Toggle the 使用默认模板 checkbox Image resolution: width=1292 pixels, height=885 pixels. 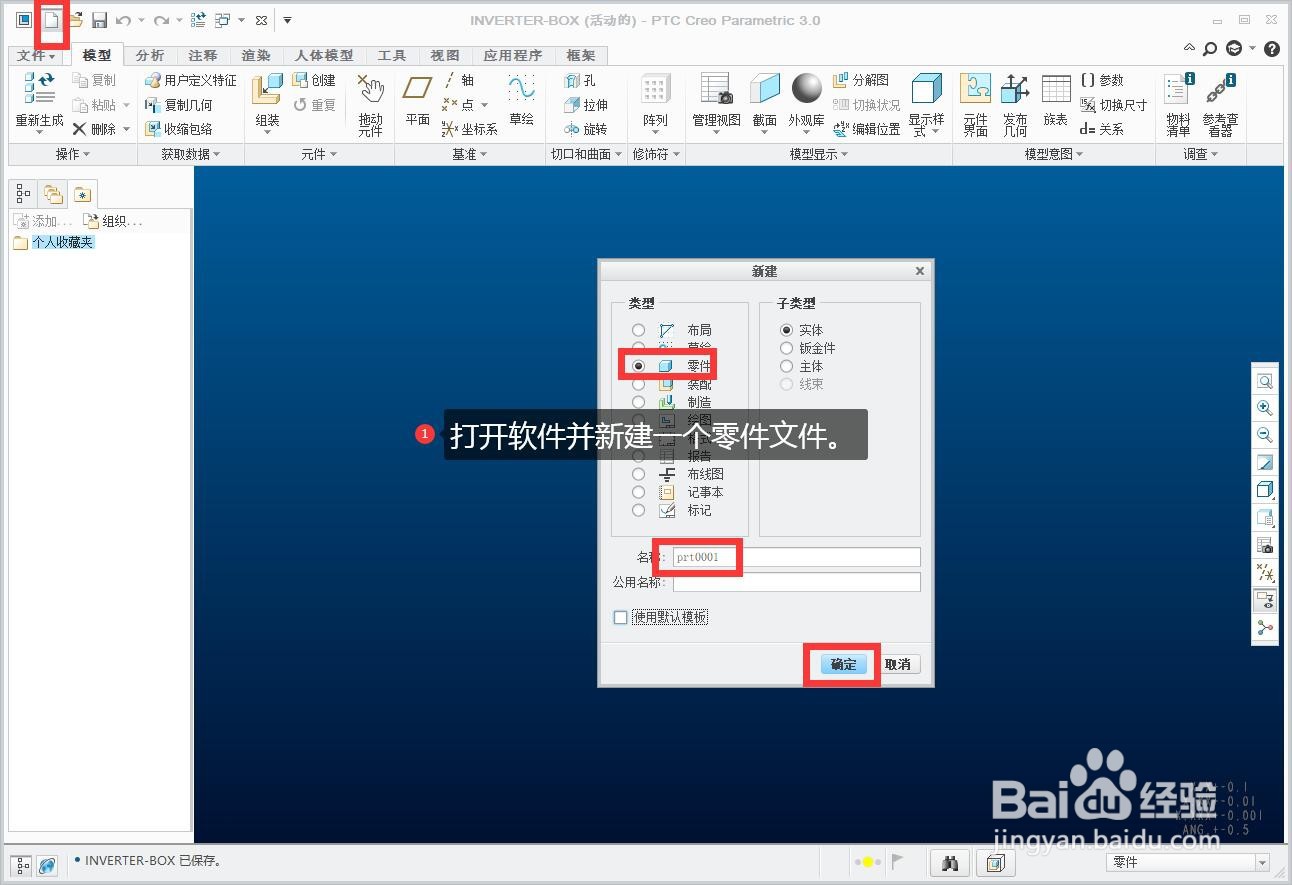(x=620, y=618)
